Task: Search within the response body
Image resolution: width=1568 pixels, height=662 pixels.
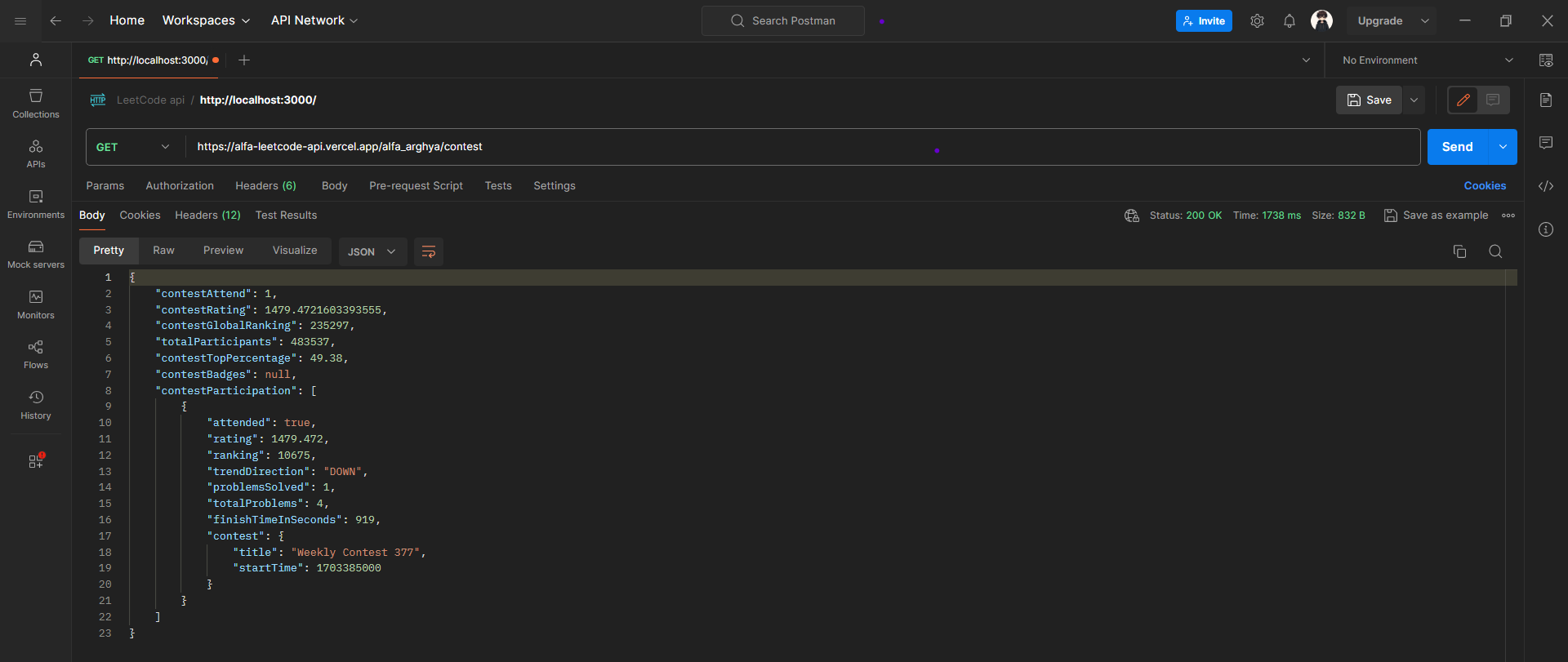Action: (x=1495, y=251)
